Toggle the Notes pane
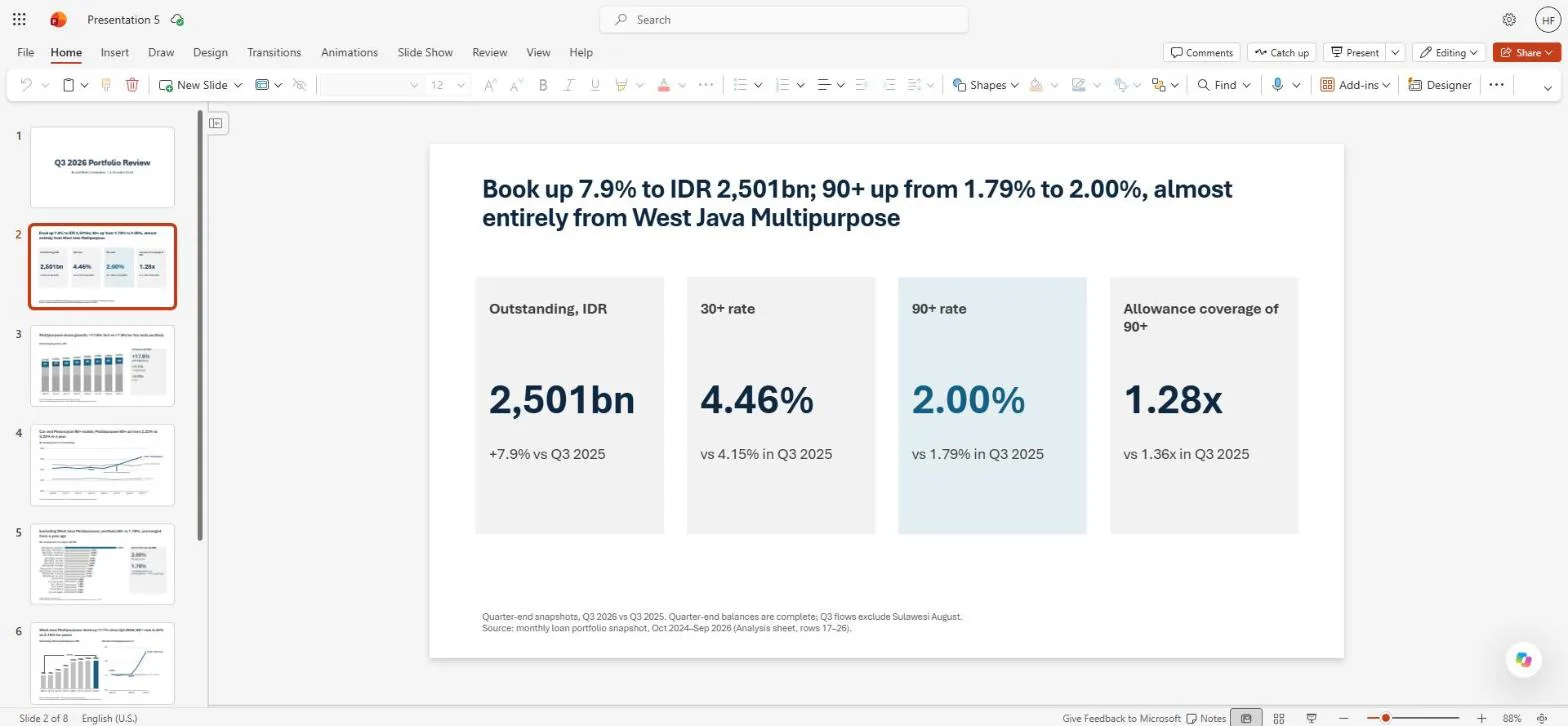This screenshot has height=726, width=1568. click(x=1206, y=718)
